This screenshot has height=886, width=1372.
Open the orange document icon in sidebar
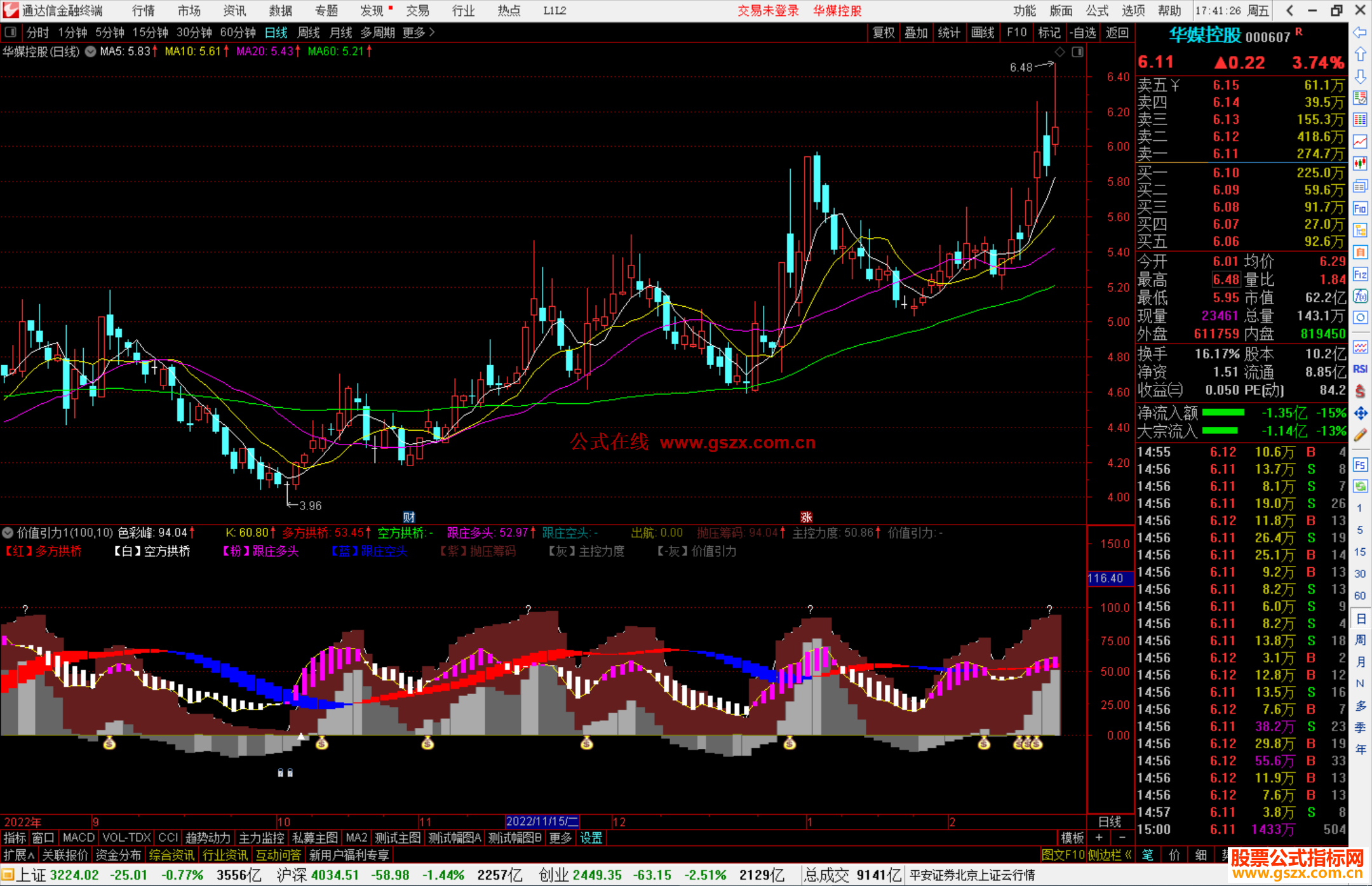pos(1360,252)
